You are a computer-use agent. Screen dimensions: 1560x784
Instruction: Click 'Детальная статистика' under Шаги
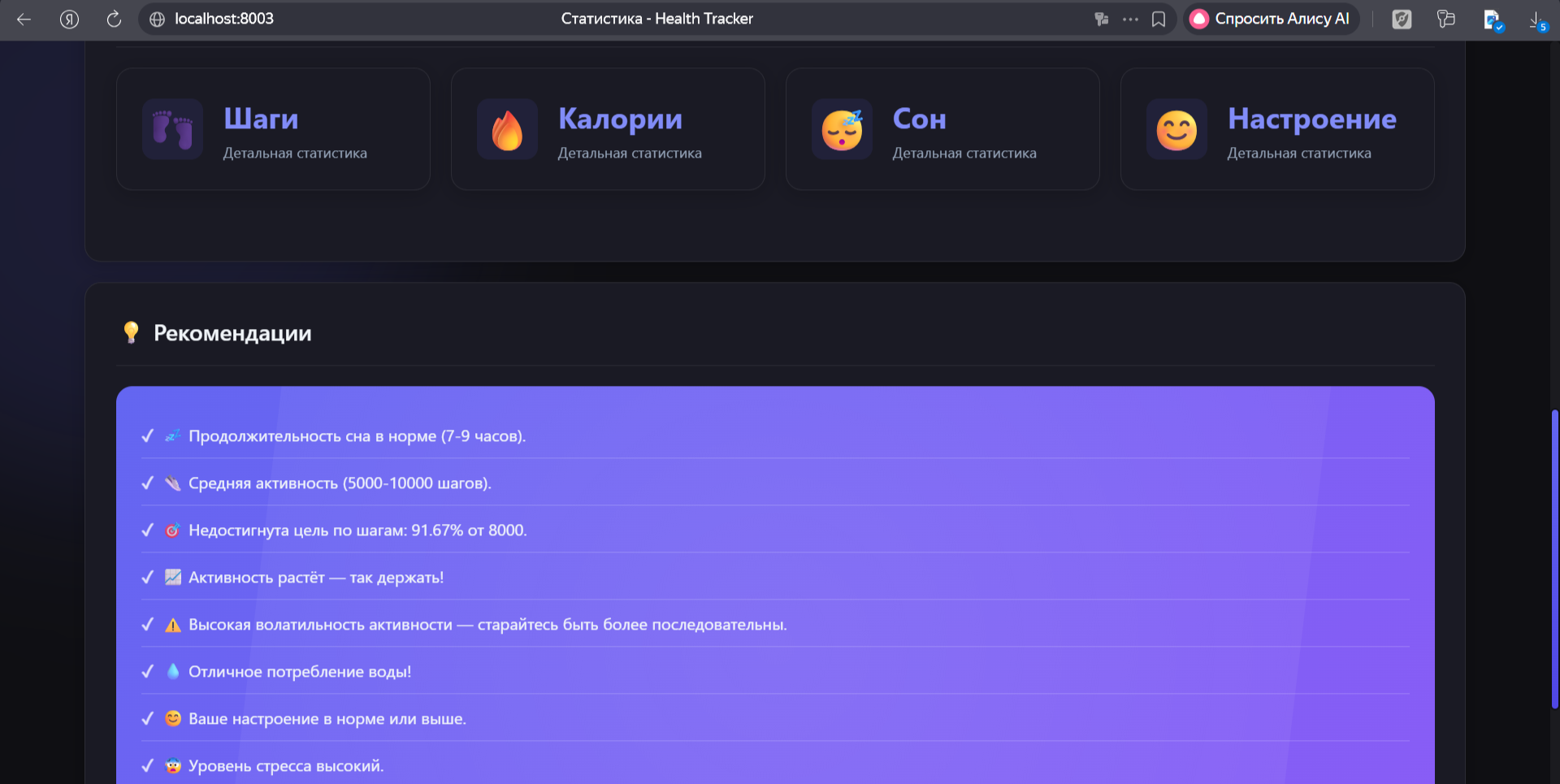[x=295, y=154]
